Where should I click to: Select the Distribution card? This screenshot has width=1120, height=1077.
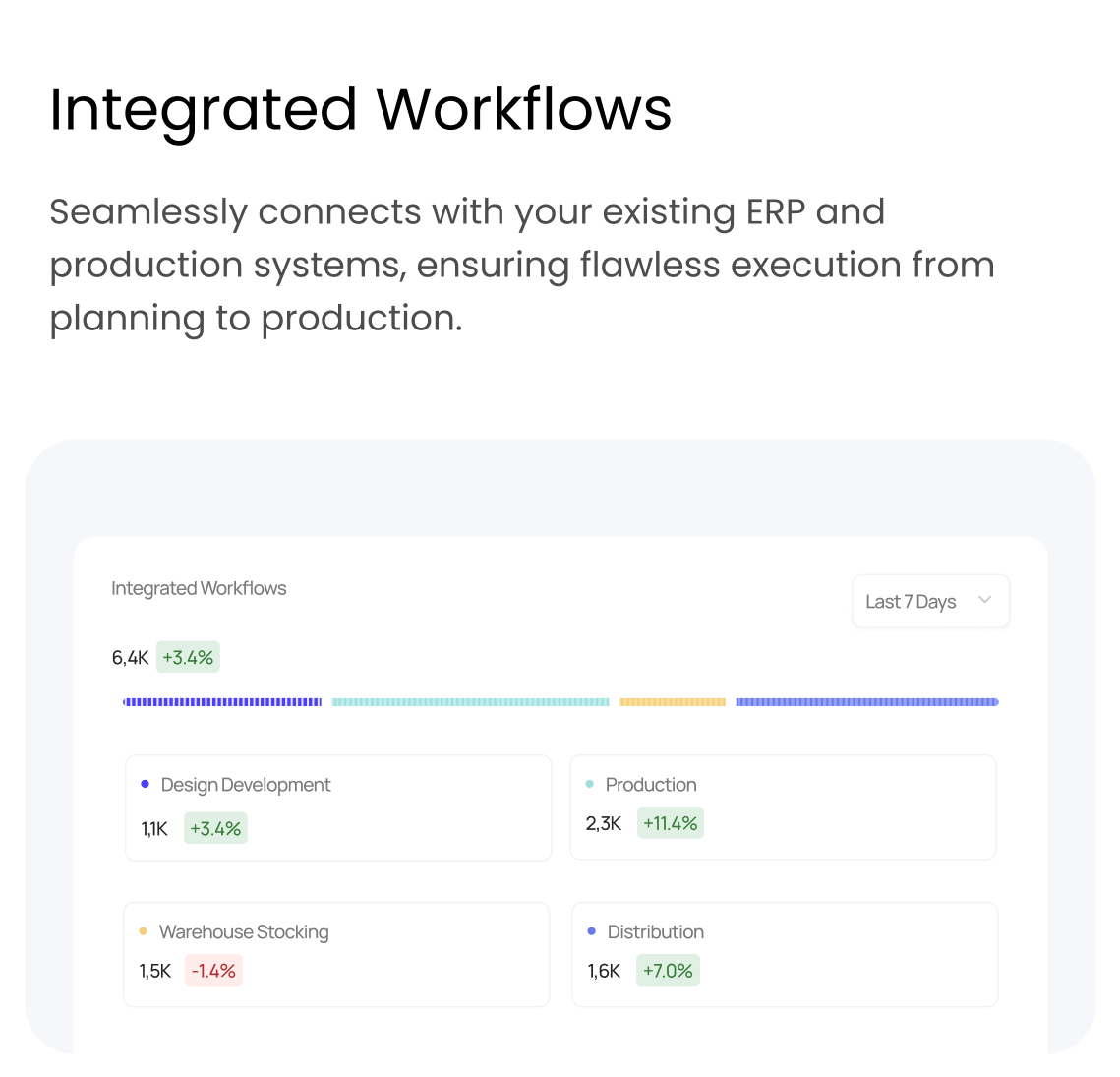[x=785, y=954]
